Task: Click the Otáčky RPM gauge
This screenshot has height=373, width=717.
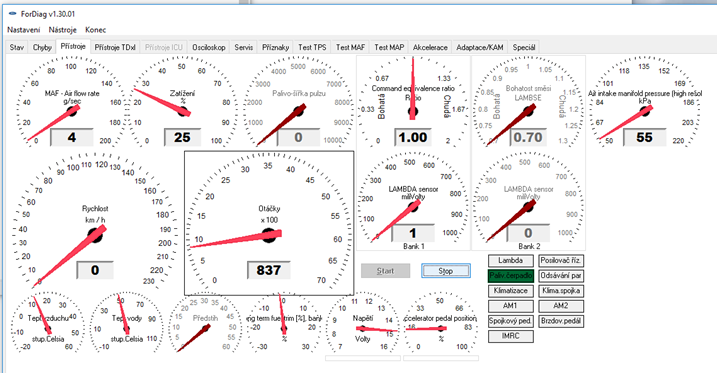Action: click(269, 224)
